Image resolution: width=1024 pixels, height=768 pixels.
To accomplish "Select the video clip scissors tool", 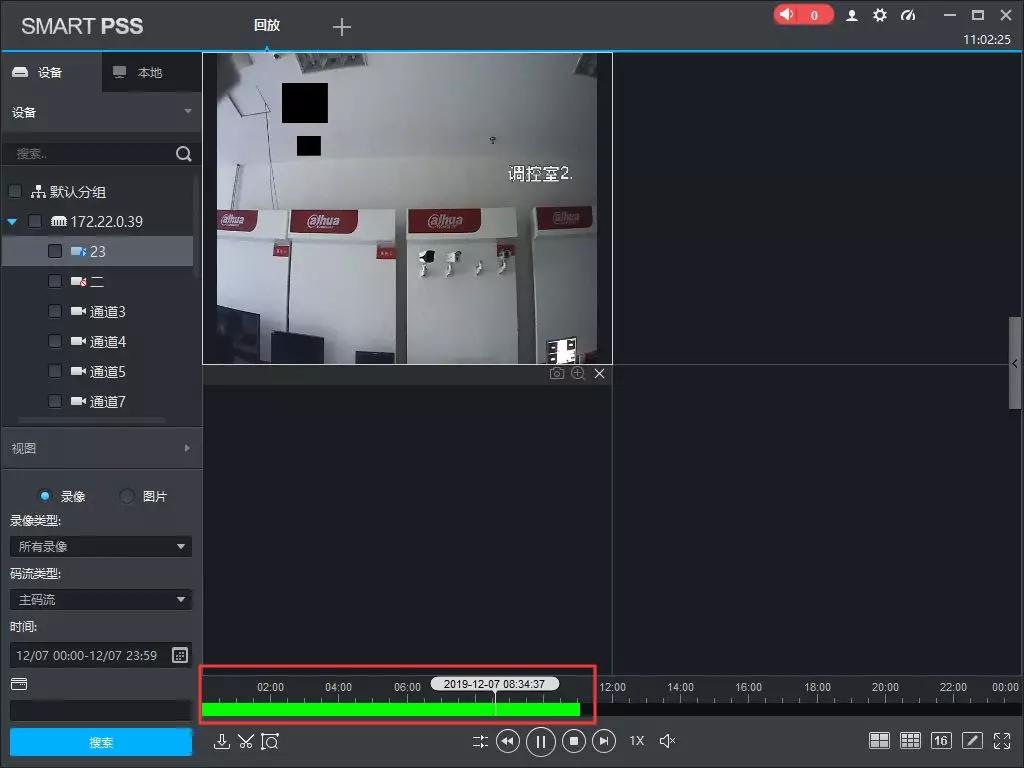I will pyautogui.click(x=246, y=741).
